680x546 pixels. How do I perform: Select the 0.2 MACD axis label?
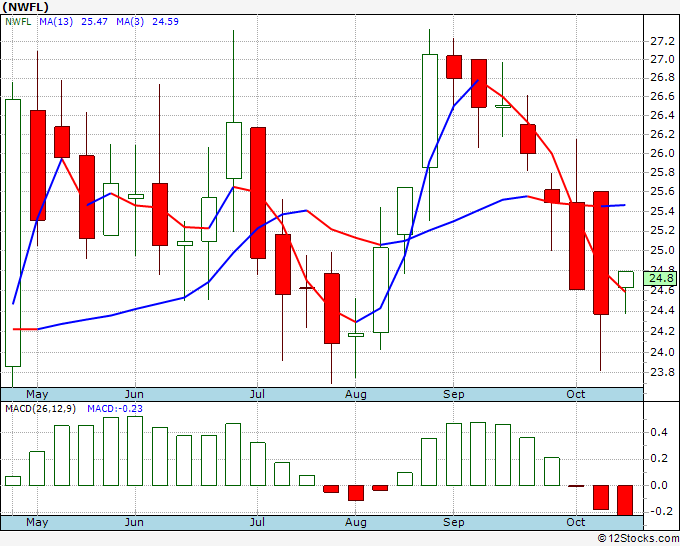(x=659, y=458)
